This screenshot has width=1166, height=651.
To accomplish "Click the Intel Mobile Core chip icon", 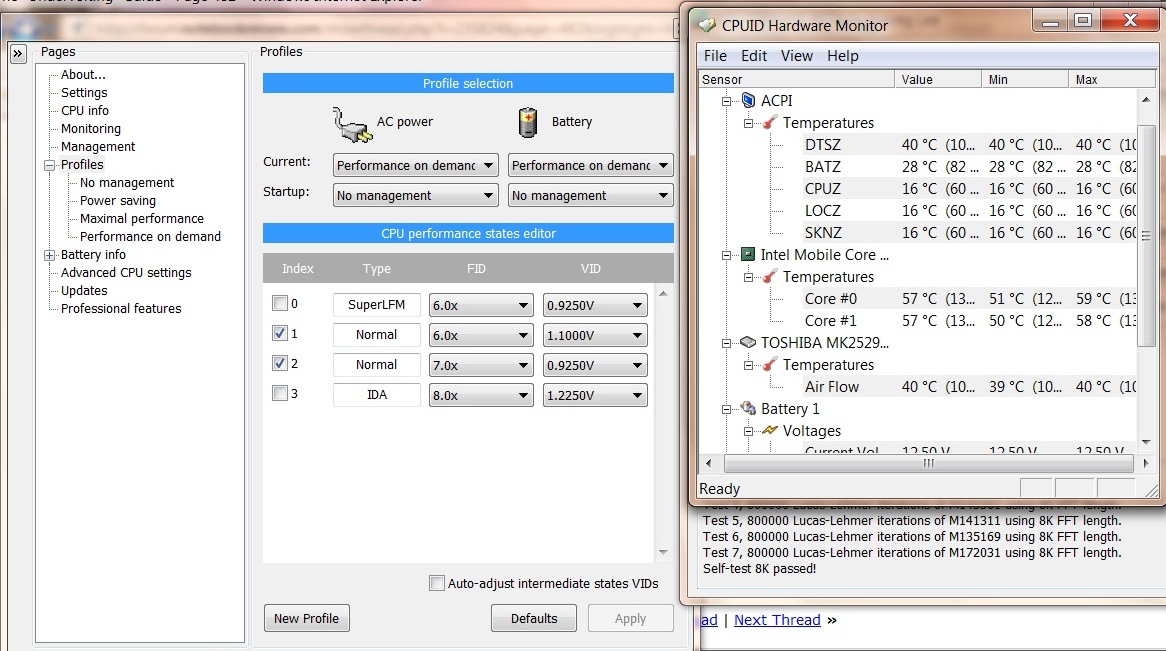I will 748,254.
